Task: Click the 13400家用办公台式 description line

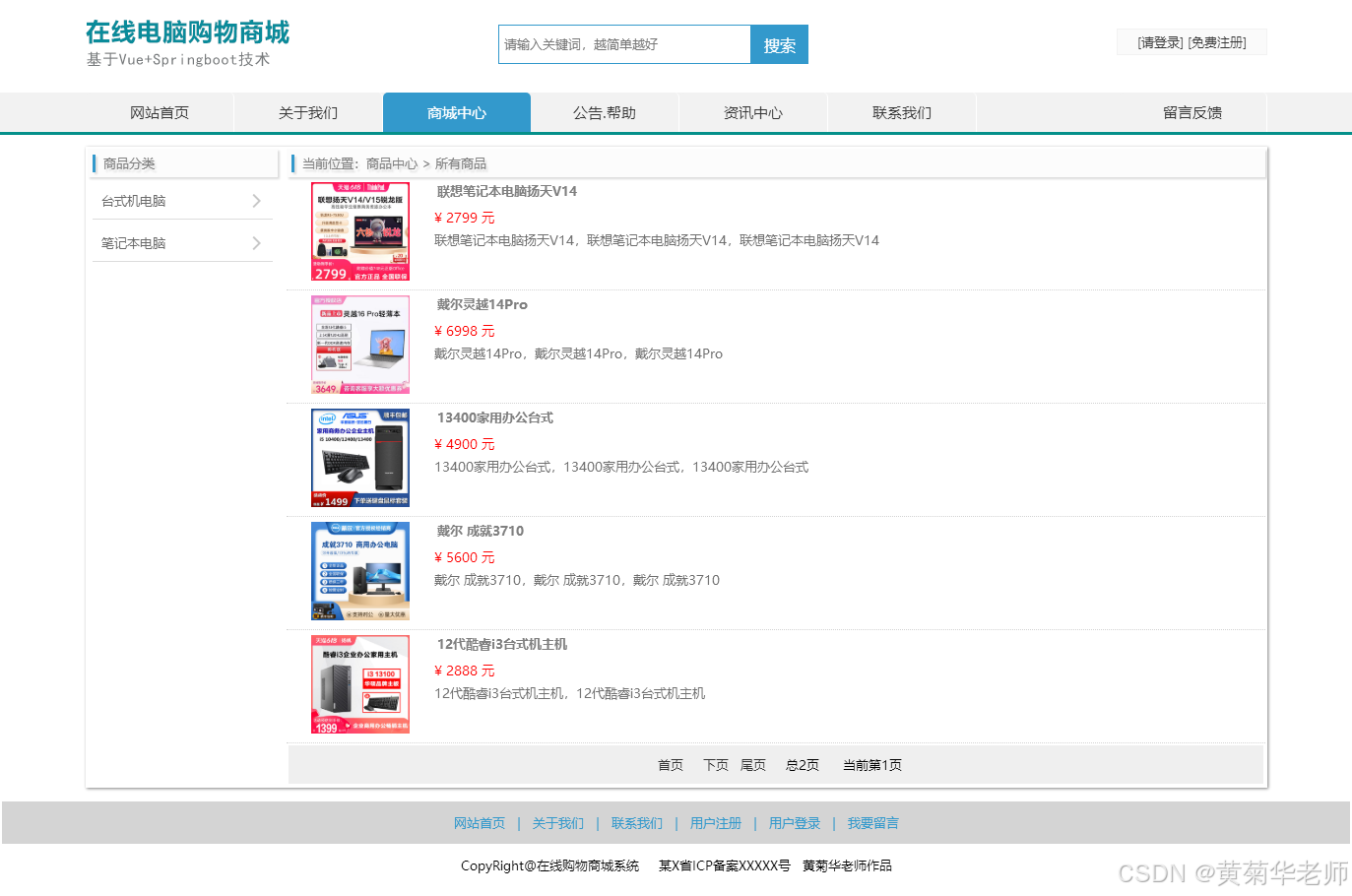Action: point(621,467)
